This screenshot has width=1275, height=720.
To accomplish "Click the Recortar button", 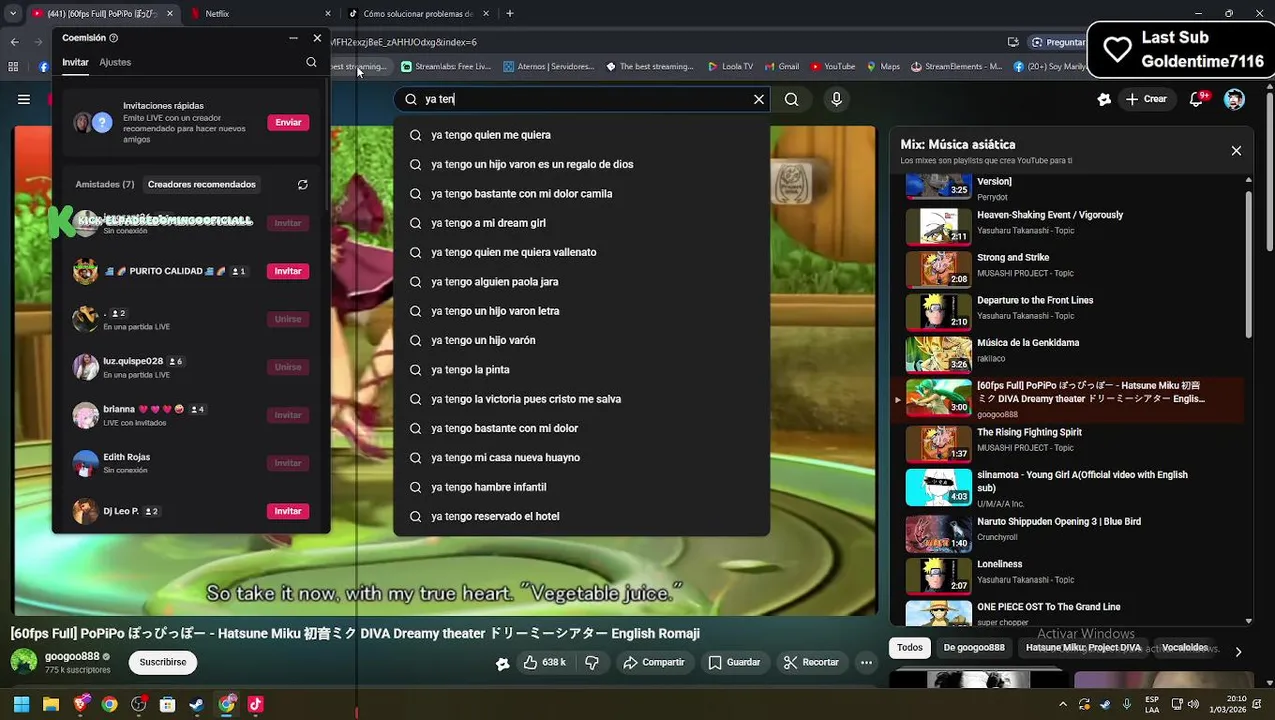I will pyautogui.click(x=811, y=662).
